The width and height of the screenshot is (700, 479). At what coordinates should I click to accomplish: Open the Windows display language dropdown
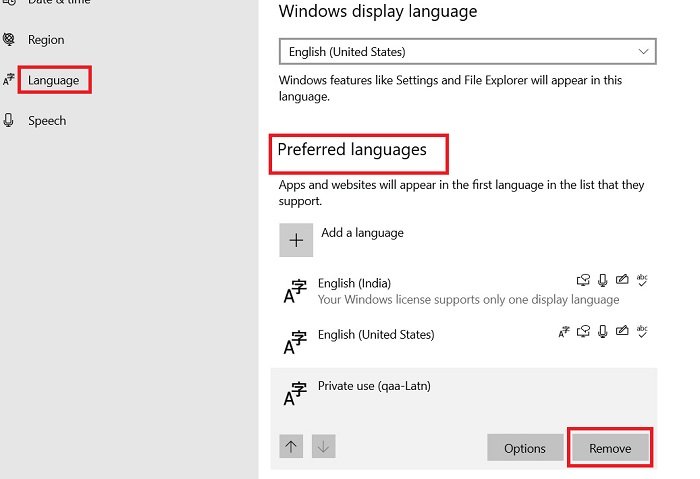click(467, 51)
